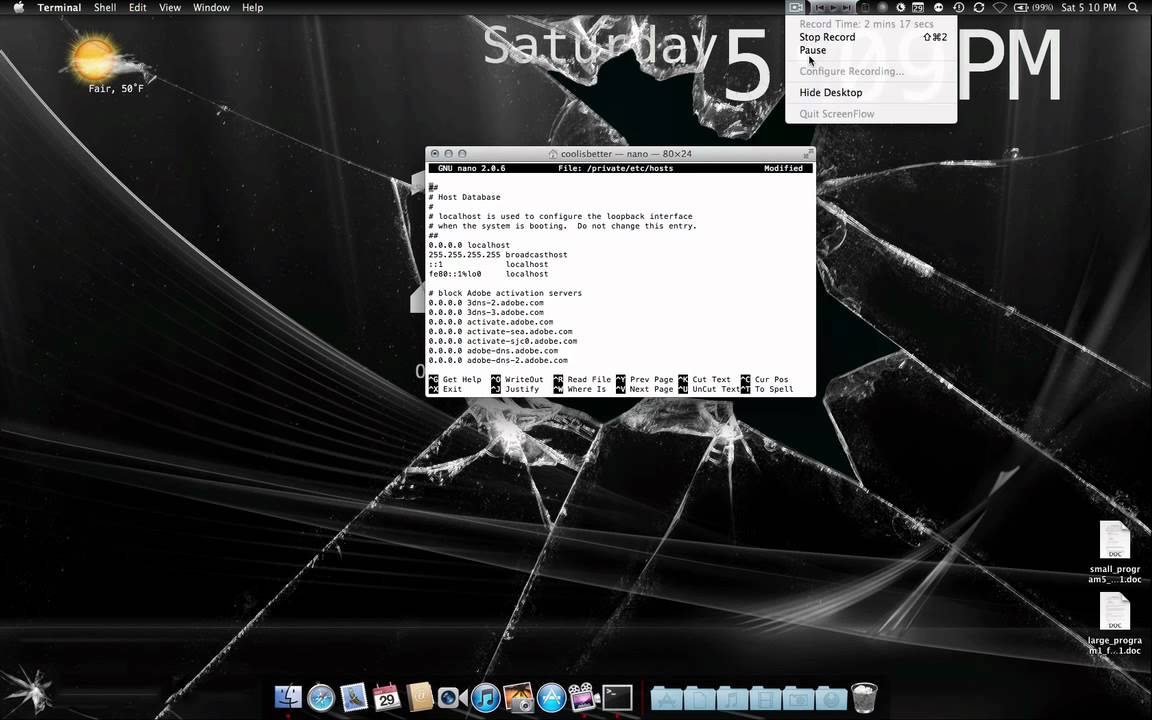Image resolution: width=1152 pixels, height=720 pixels.
Task: Click the 0.0.0.0 activate.adobe.com line
Action: pos(491,322)
